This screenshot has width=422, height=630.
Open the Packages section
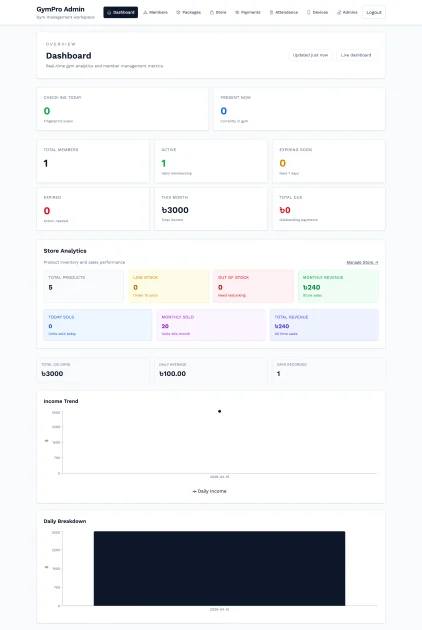[188, 12]
